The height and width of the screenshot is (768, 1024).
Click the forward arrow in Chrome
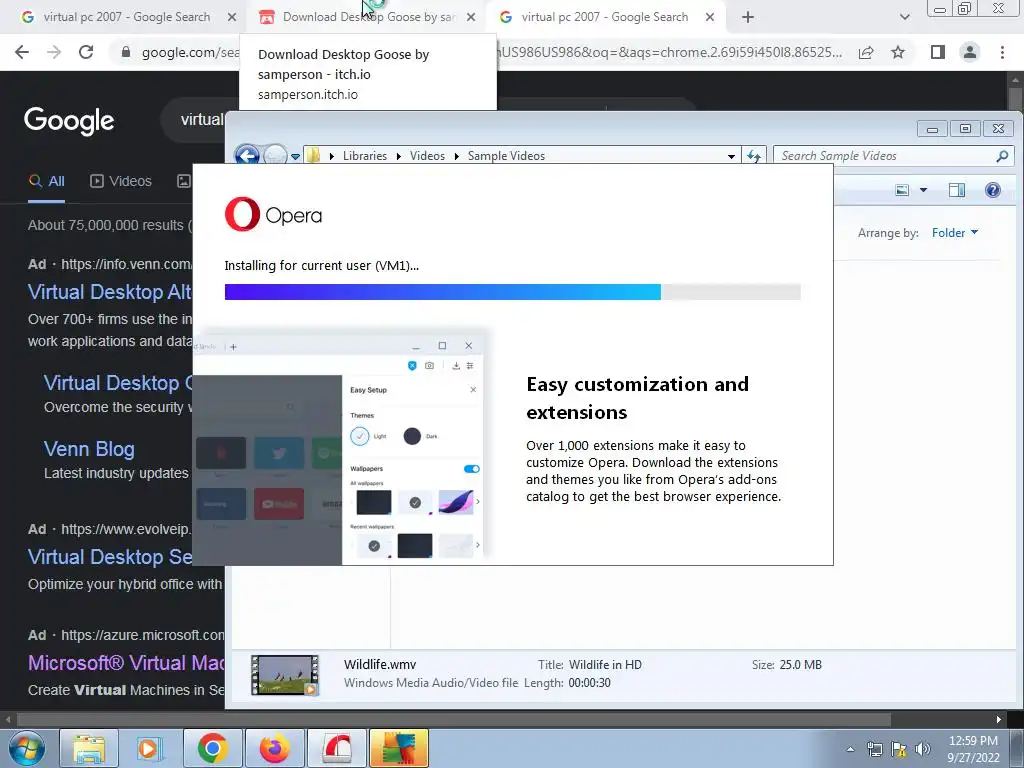(x=54, y=52)
